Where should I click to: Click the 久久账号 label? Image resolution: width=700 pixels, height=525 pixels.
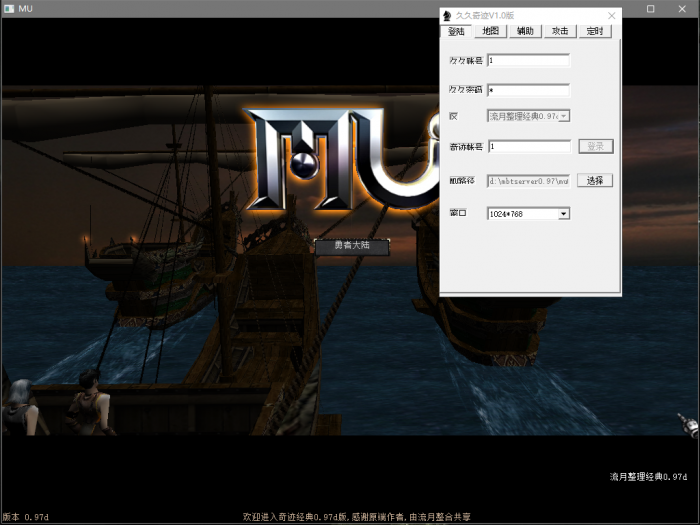click(466, 60)
